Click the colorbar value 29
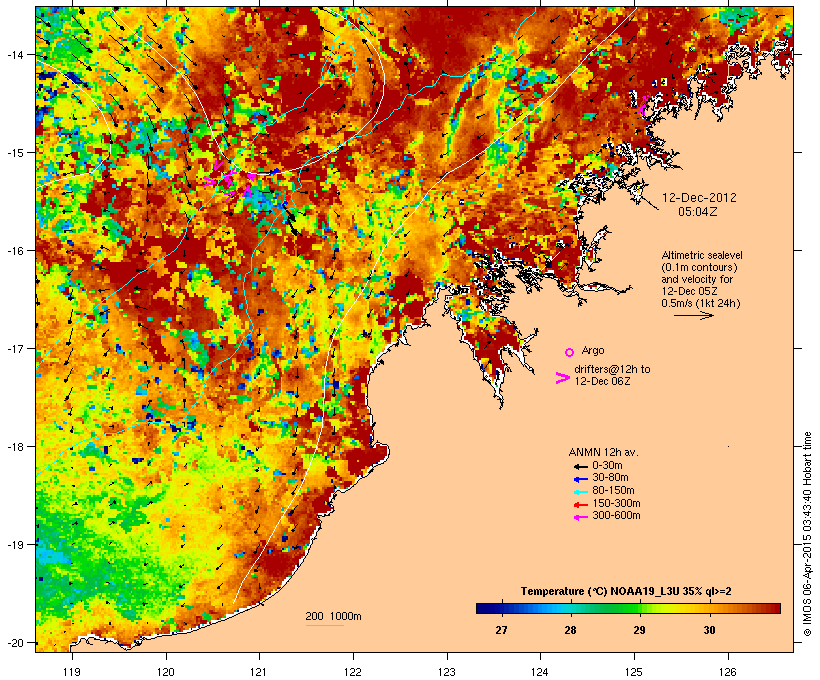Viewport: 820px width, 680px height. 639,630
